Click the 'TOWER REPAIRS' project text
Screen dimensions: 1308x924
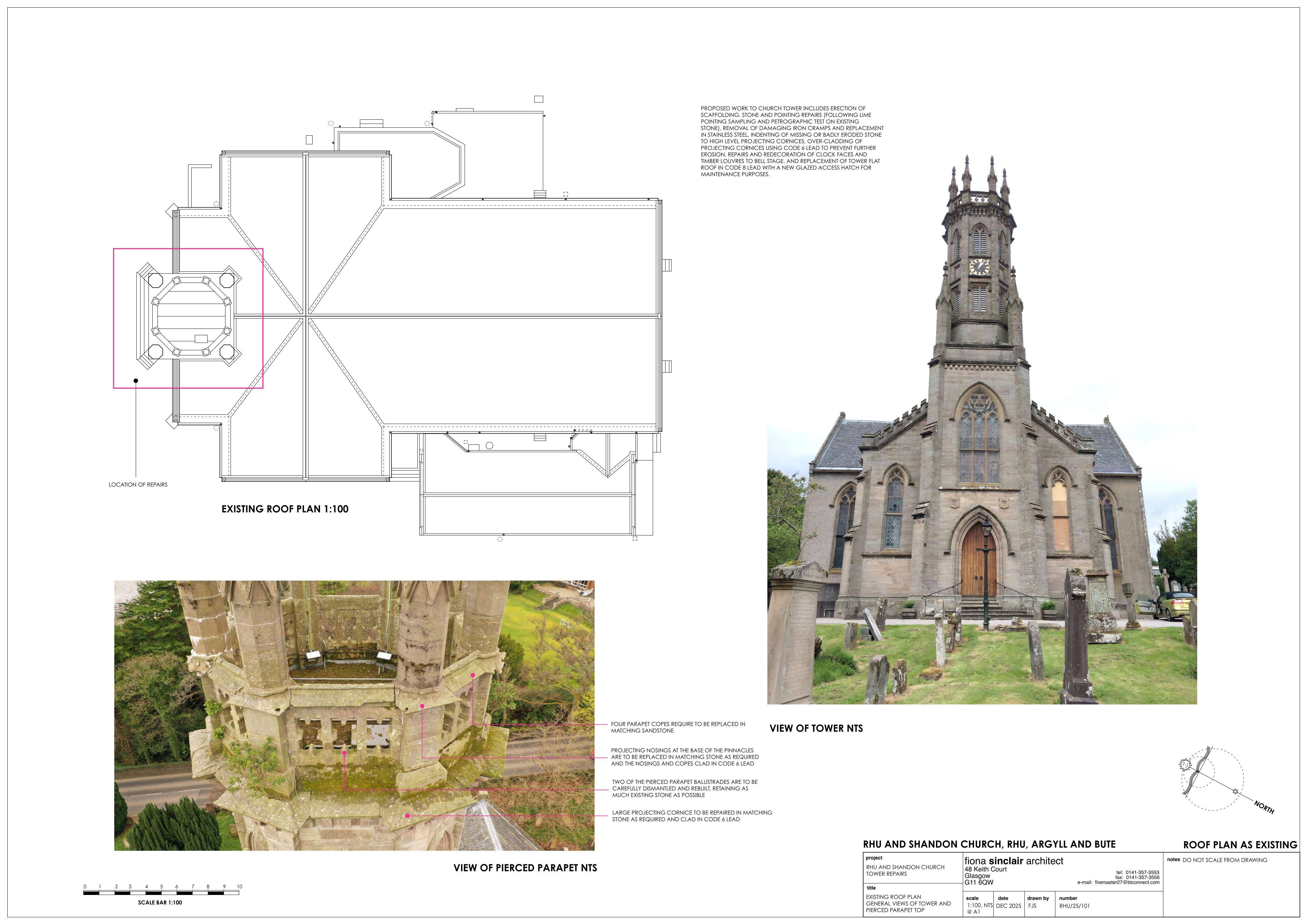pos(886,874)
